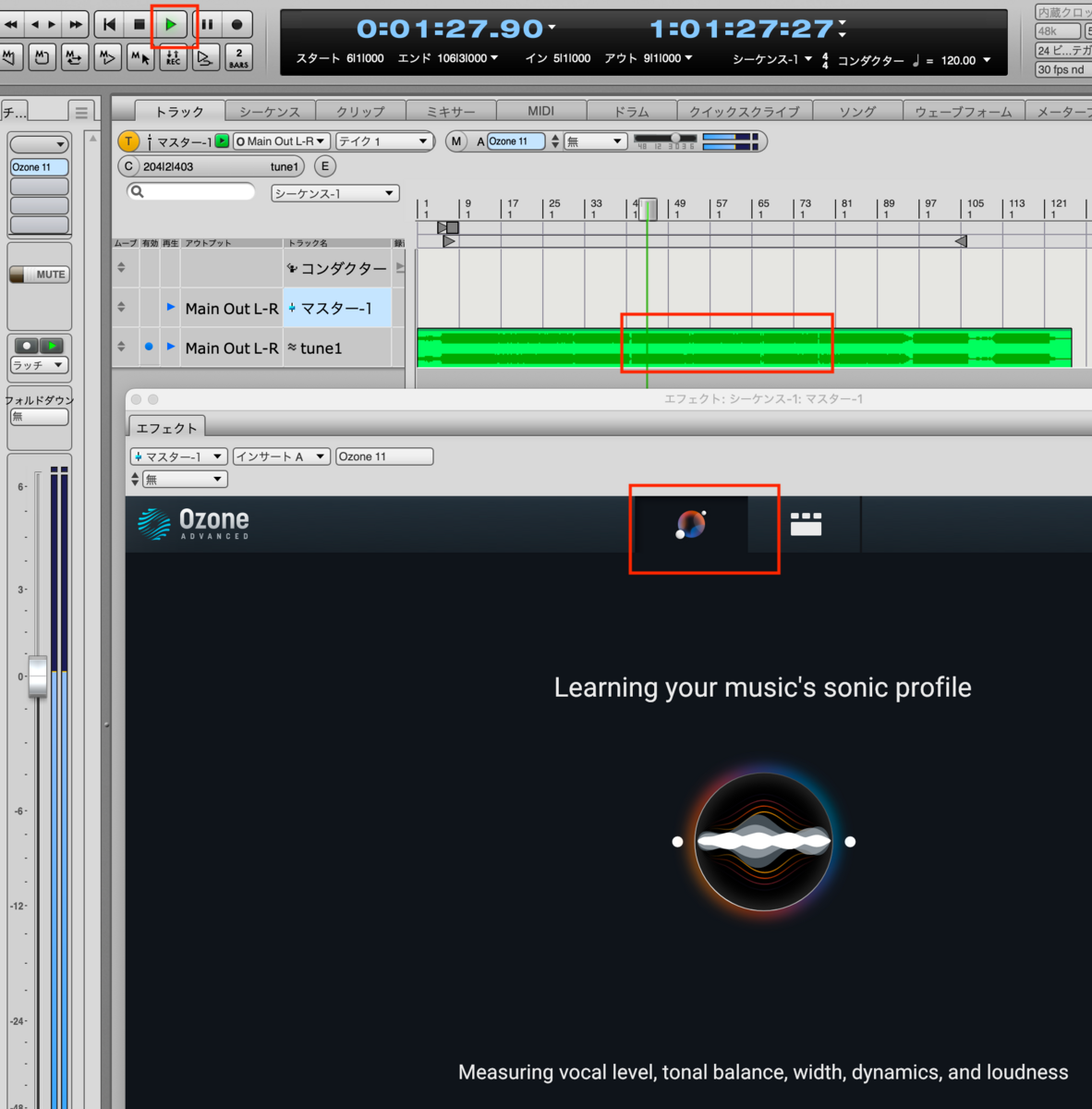The width and height of the screenshot is (1092, 1109).
Task: Toggle play-enable for マスター-1 track row
Action: [x=171, y=307]
